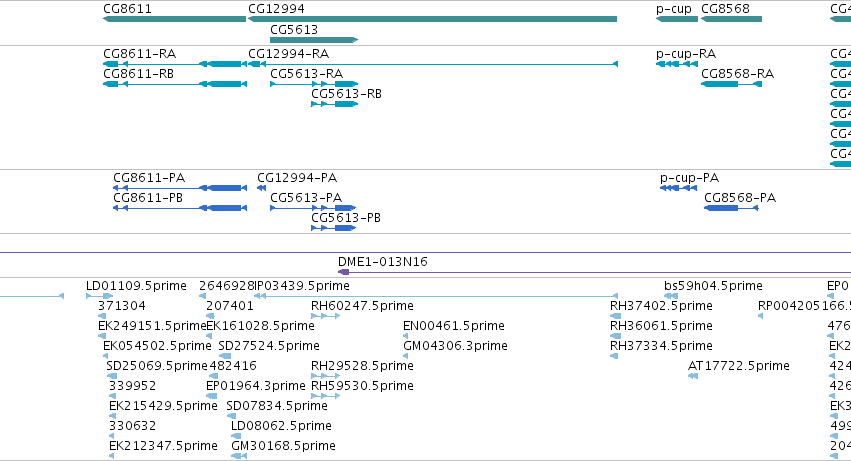Click the 330632 feature label
The image size is (851, 461).
click(x=132, y=426)
